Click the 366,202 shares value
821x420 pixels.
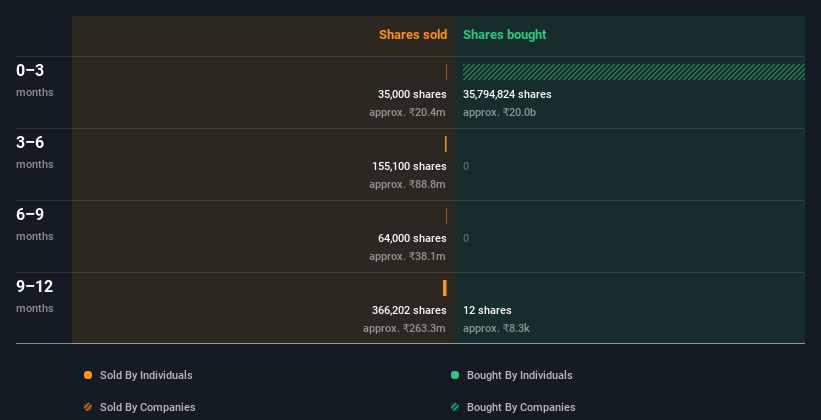click(409, 310)
